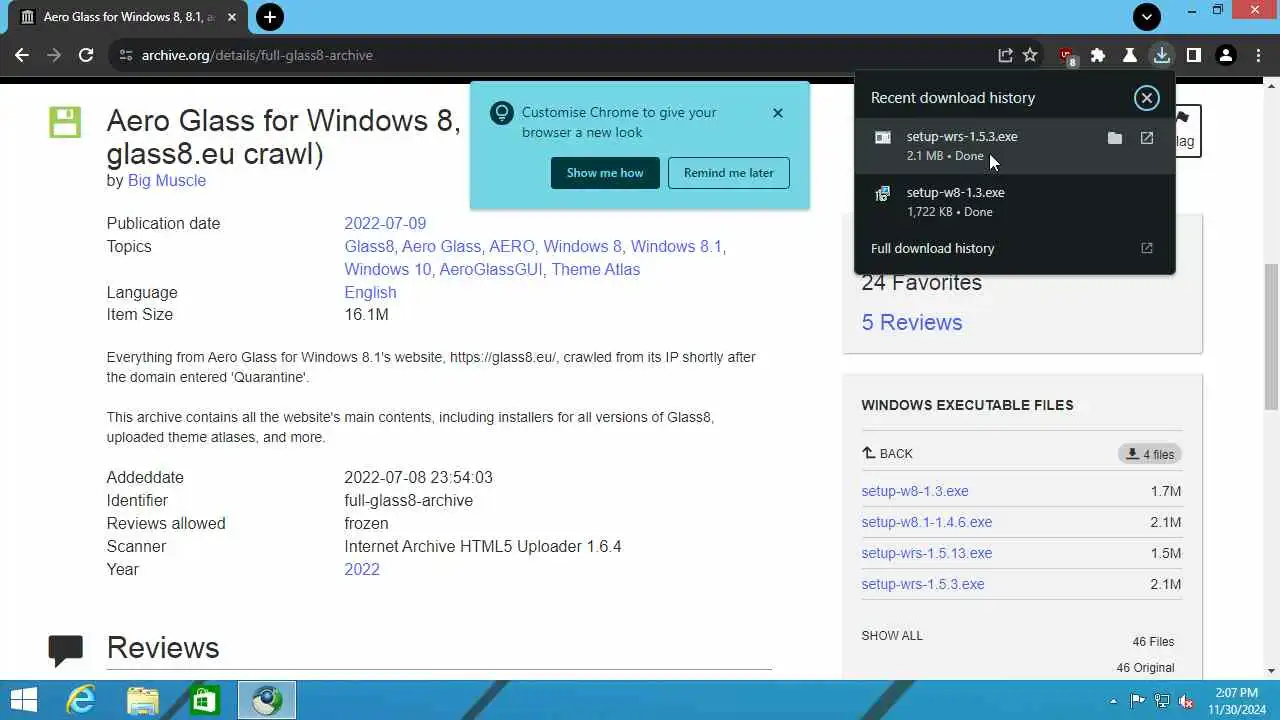Open Full download history

click(x=1014, y=248)
